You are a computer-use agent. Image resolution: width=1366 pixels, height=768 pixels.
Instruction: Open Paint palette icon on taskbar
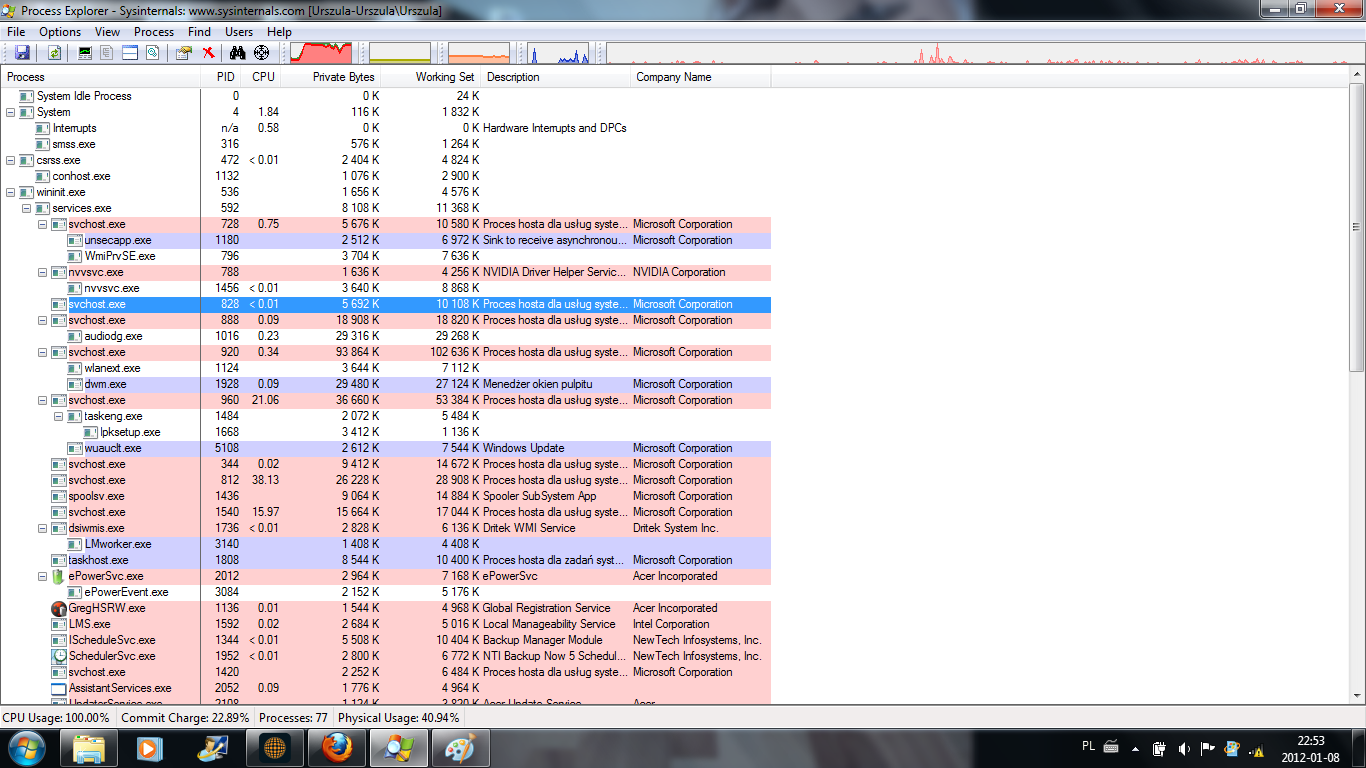pyautogui.click(x=460, y=747)
